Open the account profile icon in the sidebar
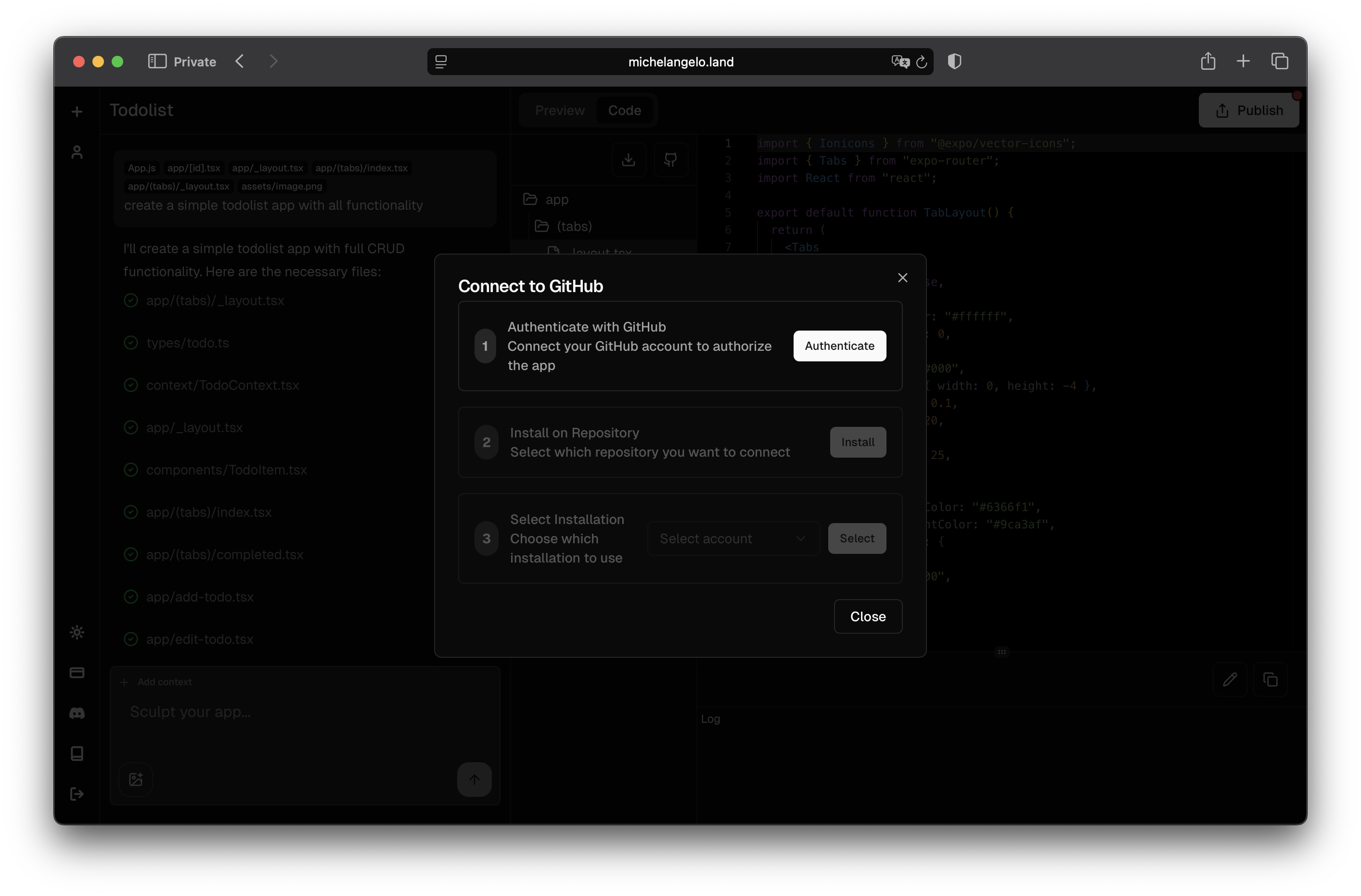 click(77, 151)
